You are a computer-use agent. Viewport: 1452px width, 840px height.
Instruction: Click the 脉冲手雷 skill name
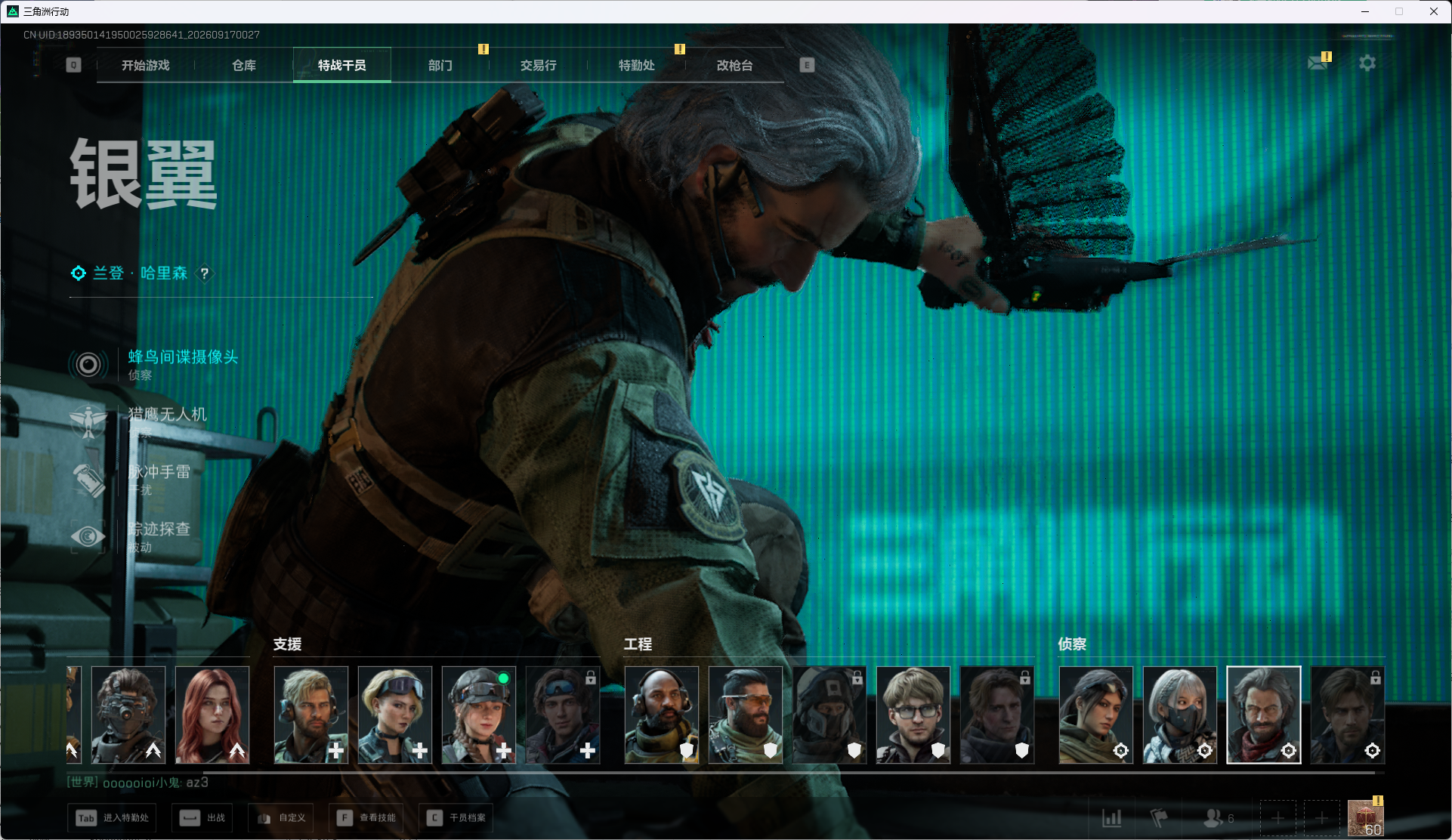coord(159,471)
